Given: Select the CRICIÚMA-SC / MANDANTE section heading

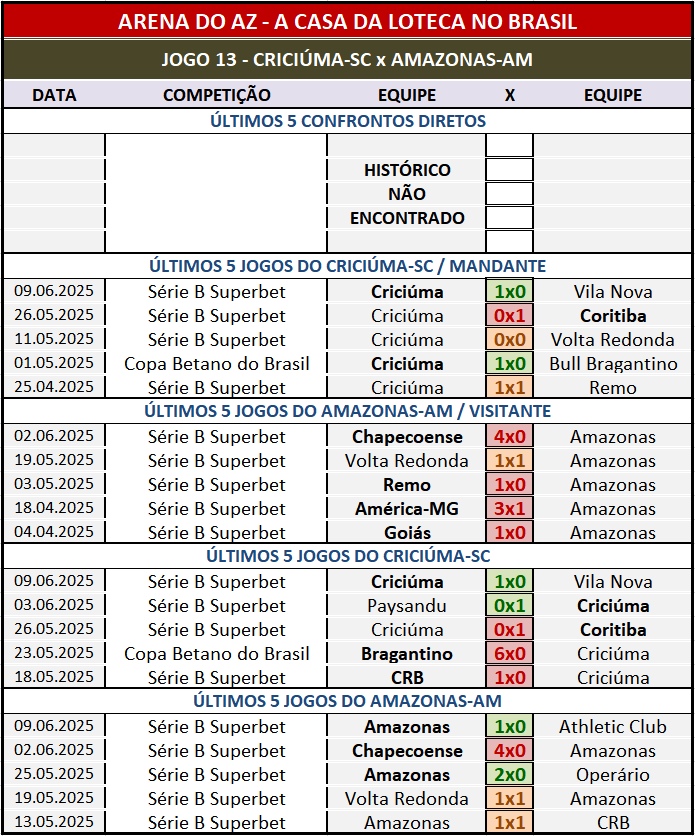Looking at the screenshot, I should (347, 266).
